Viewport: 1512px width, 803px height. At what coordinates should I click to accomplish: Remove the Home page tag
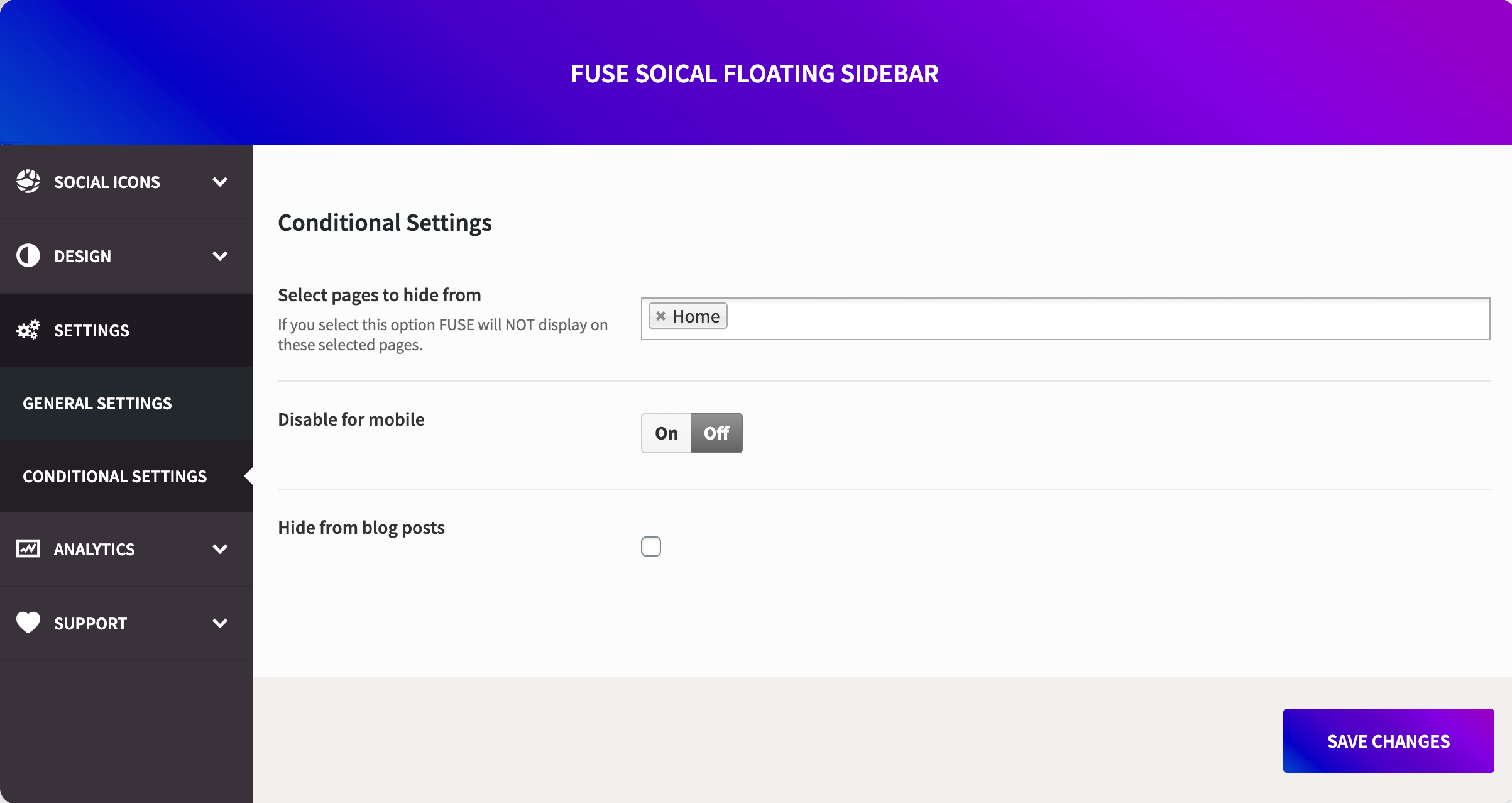660,316
